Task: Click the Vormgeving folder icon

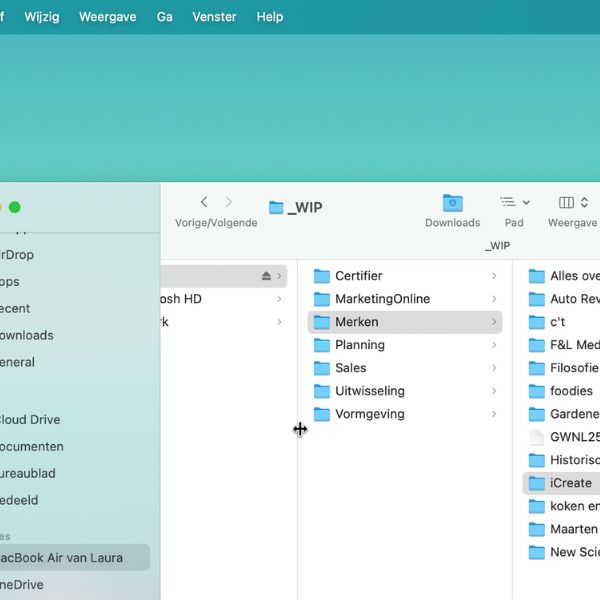Action: pos(322,414)
